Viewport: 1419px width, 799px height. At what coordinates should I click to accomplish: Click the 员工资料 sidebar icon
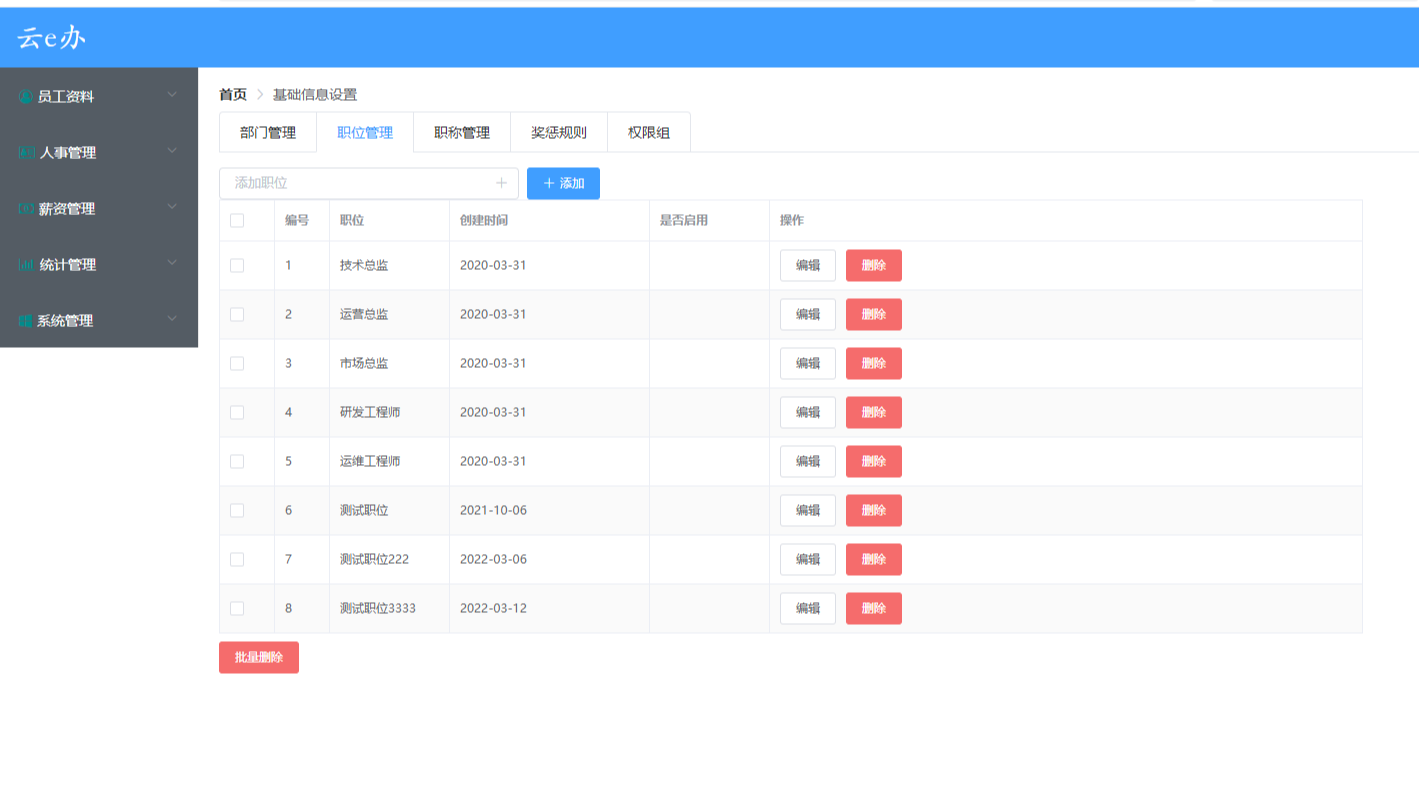24,96
